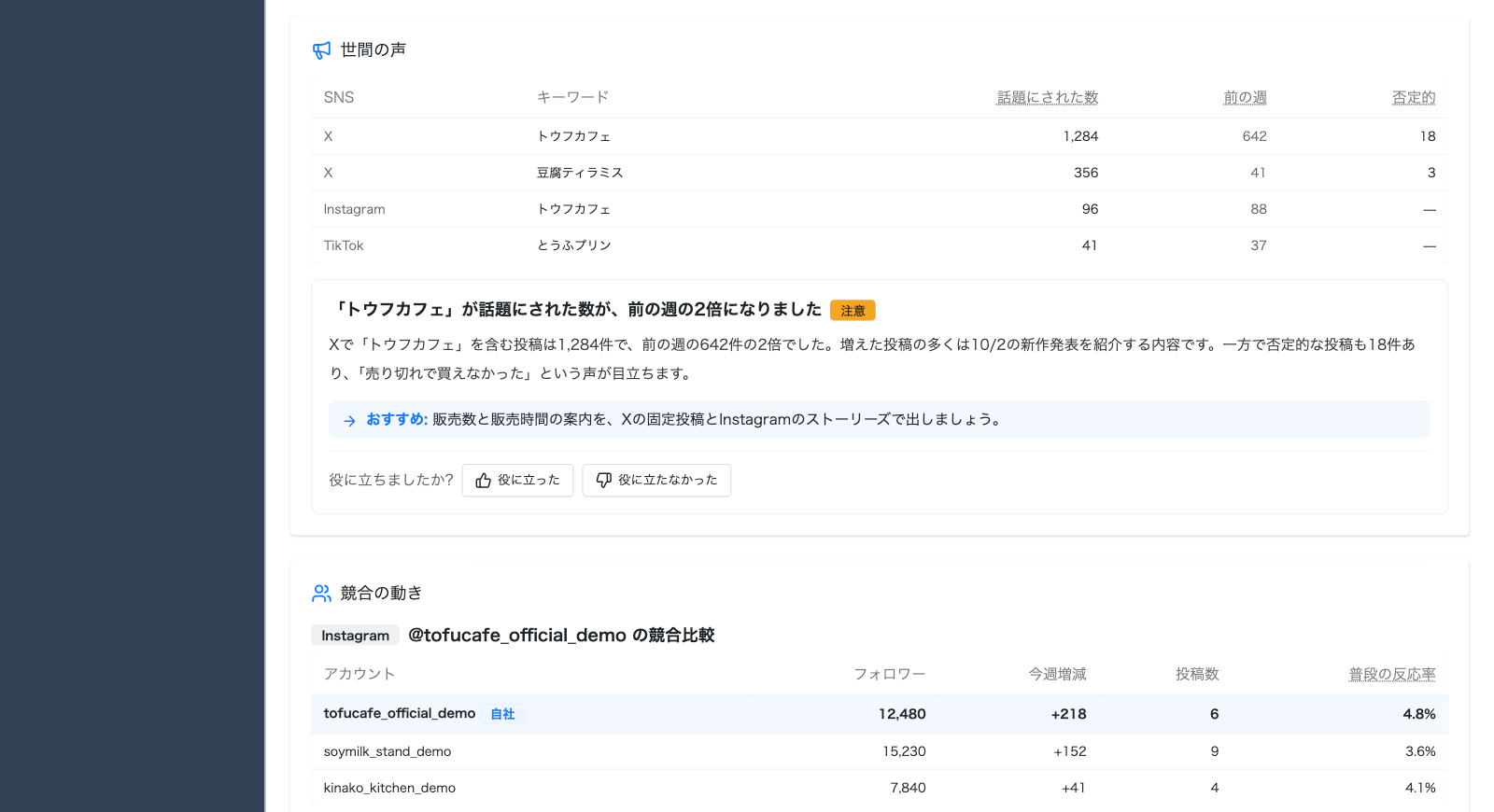Viewport: 1494px width, 812px height.
Task: Click the value 642 in 前の週 column
Action: pyautogui.click(x=1254, y=136)
